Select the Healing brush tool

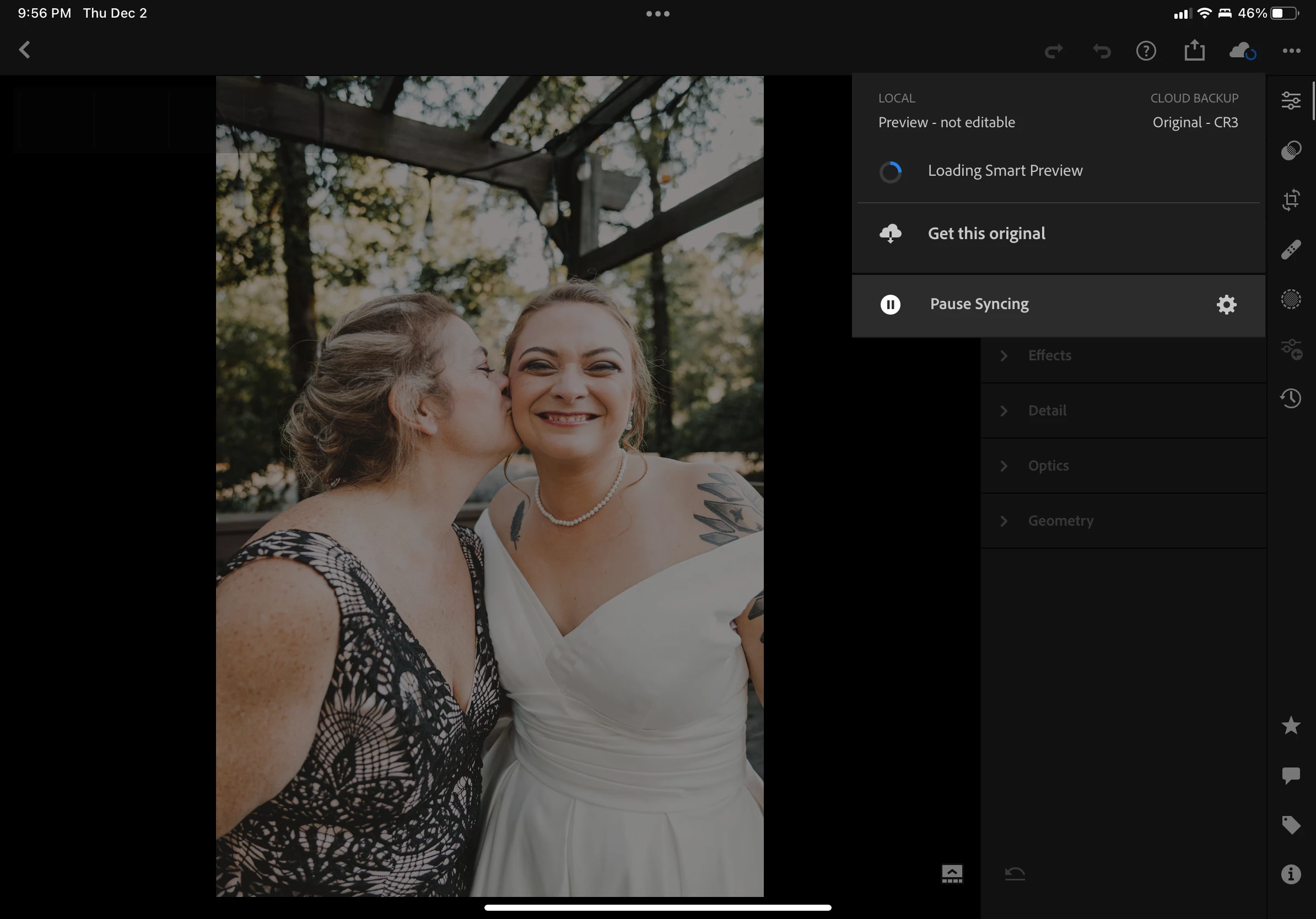1291,250
